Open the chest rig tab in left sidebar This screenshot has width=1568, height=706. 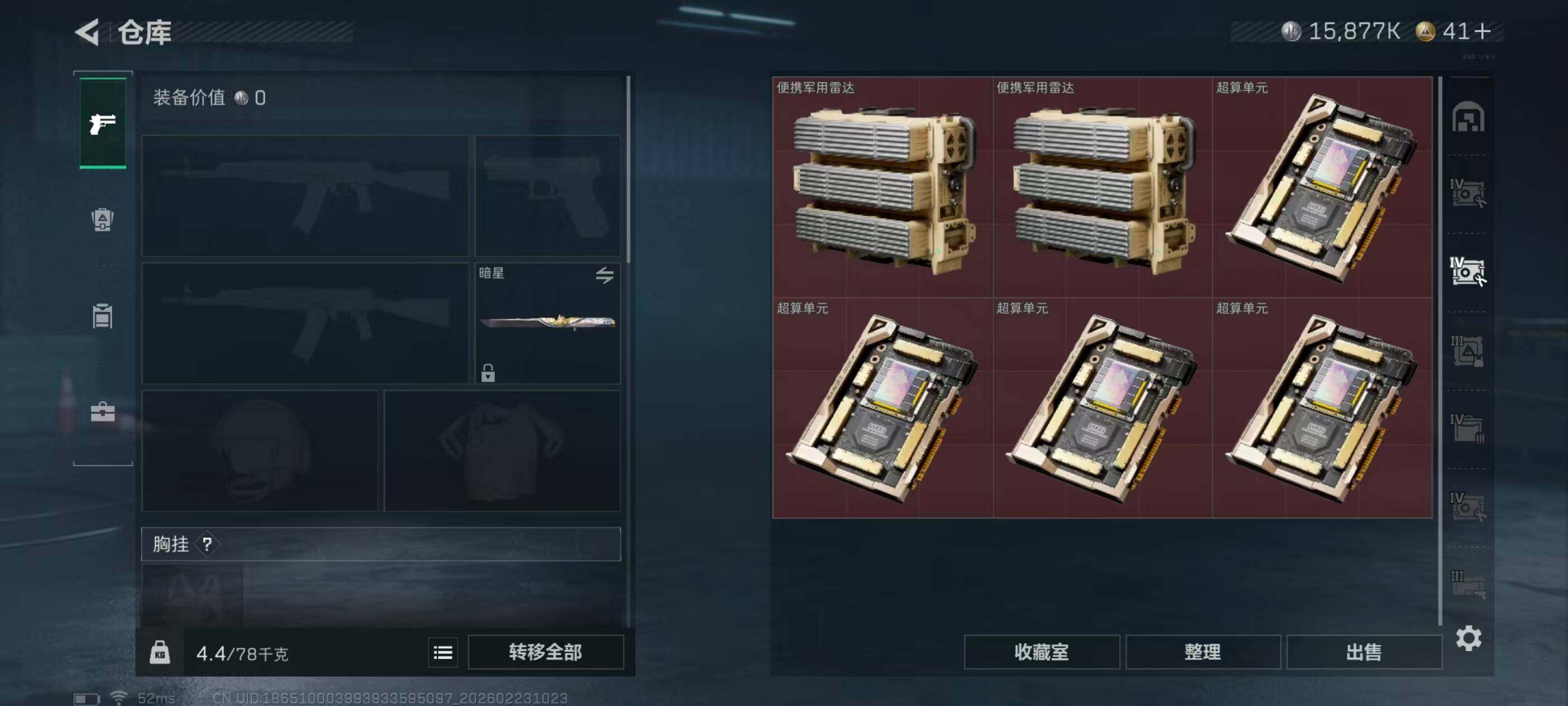tap(102, 315)
